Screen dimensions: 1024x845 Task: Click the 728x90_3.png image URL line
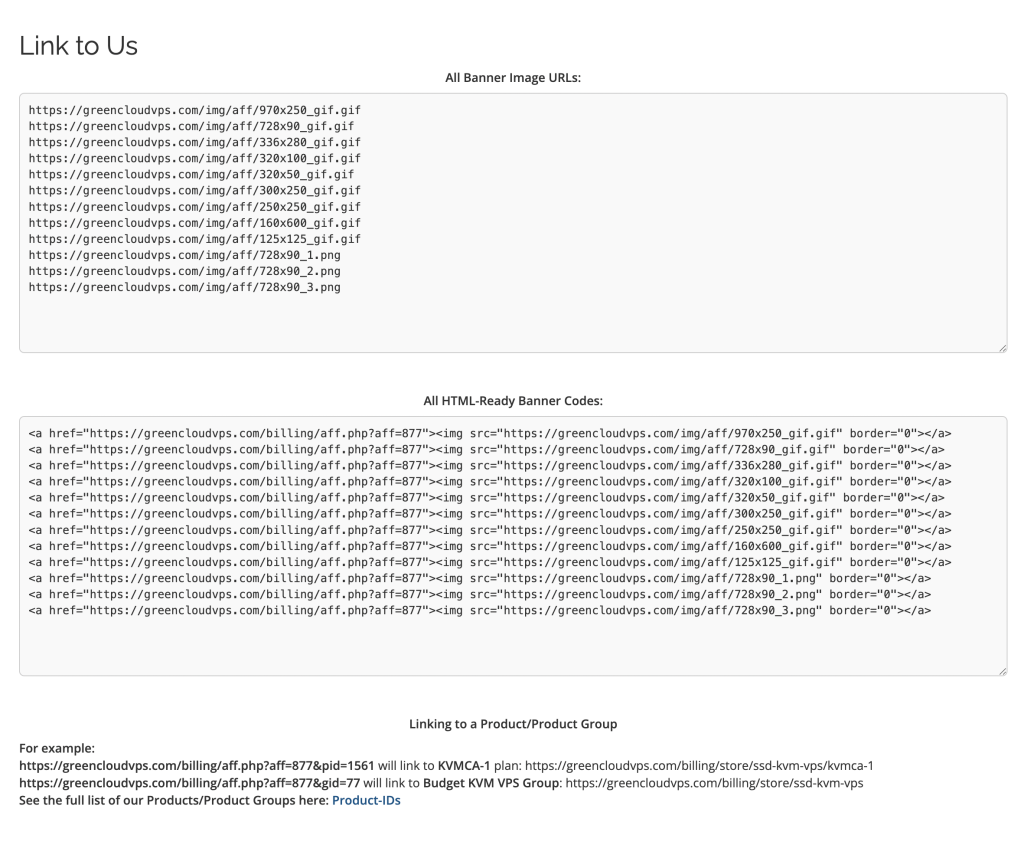click(x=184, y=287)
